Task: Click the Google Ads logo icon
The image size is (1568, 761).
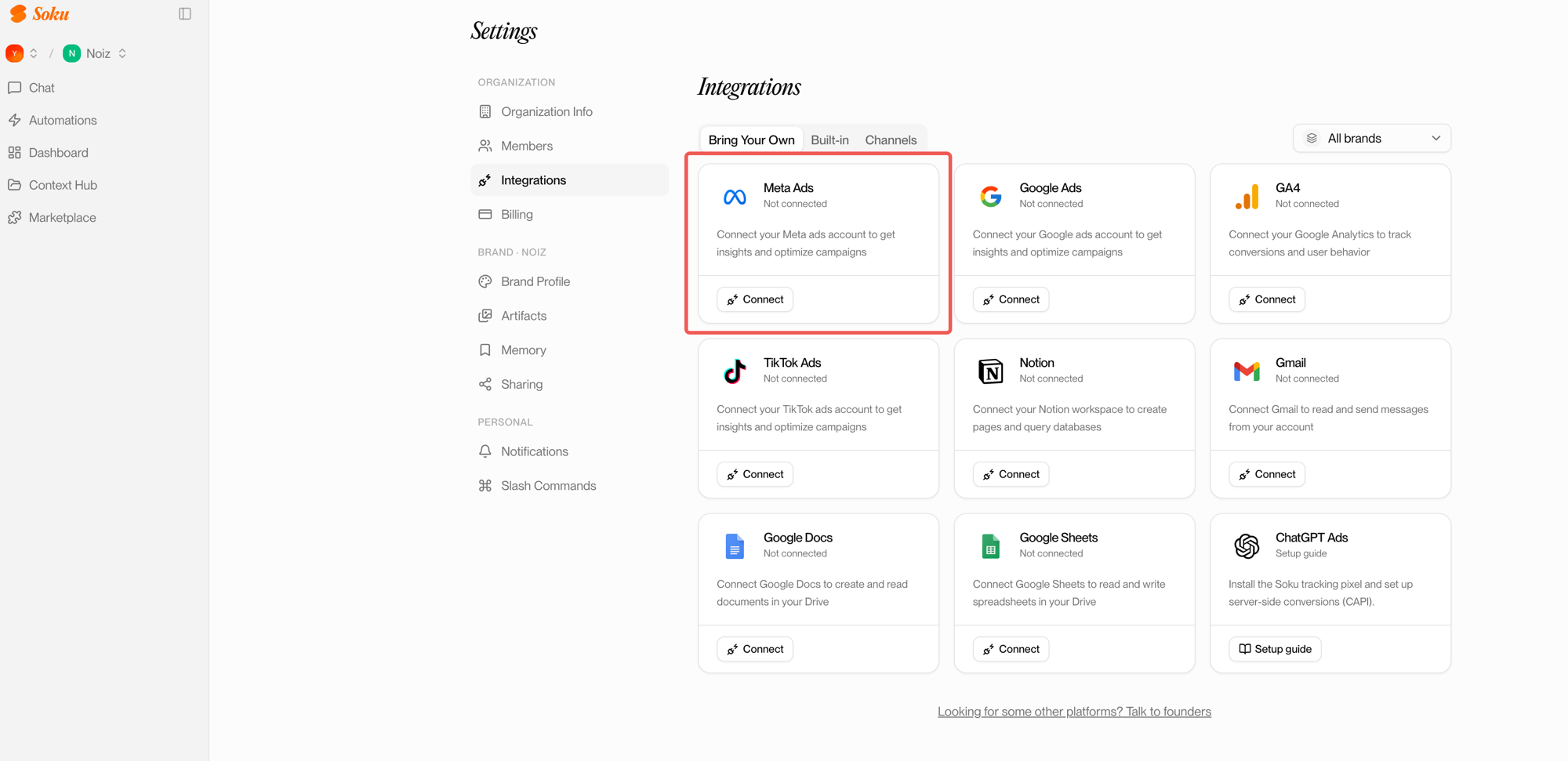Action: pos(991,196)
